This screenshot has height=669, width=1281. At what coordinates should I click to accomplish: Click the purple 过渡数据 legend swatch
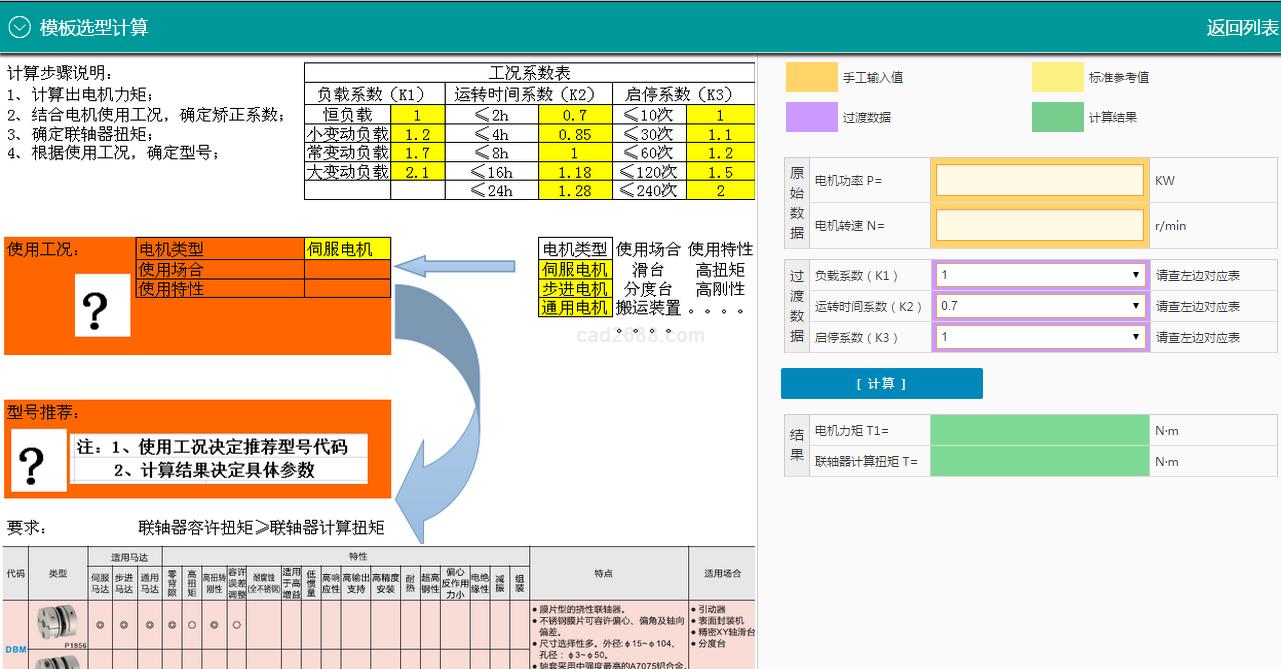tap(811, 117)
